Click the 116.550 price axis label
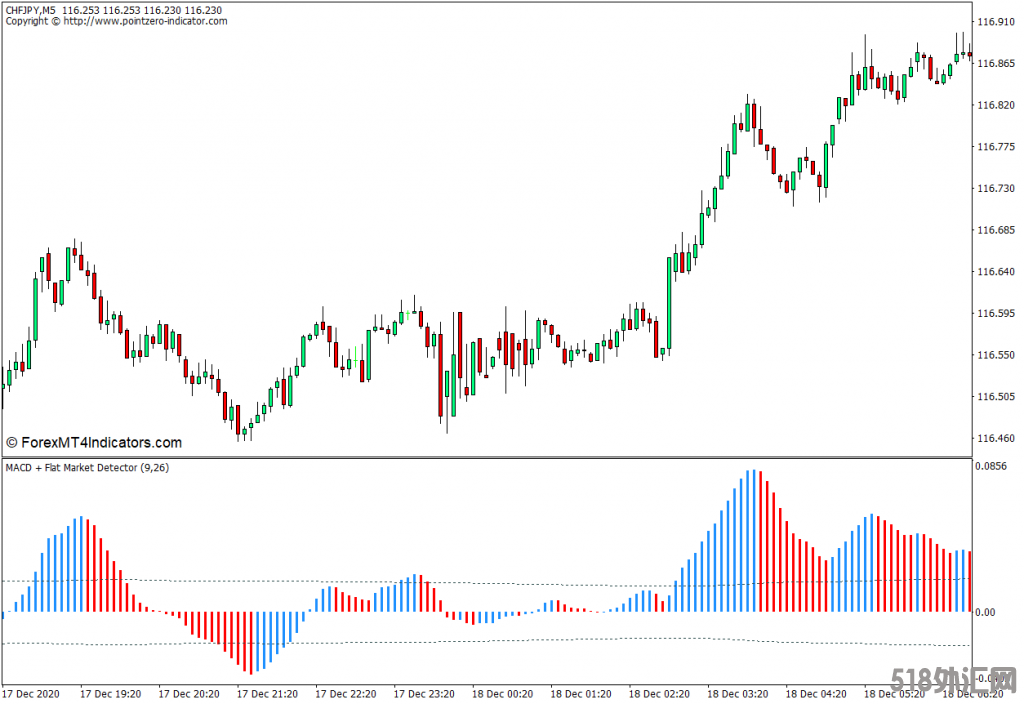The width and height of the screenshot is (1024, 704). [994, 355]
